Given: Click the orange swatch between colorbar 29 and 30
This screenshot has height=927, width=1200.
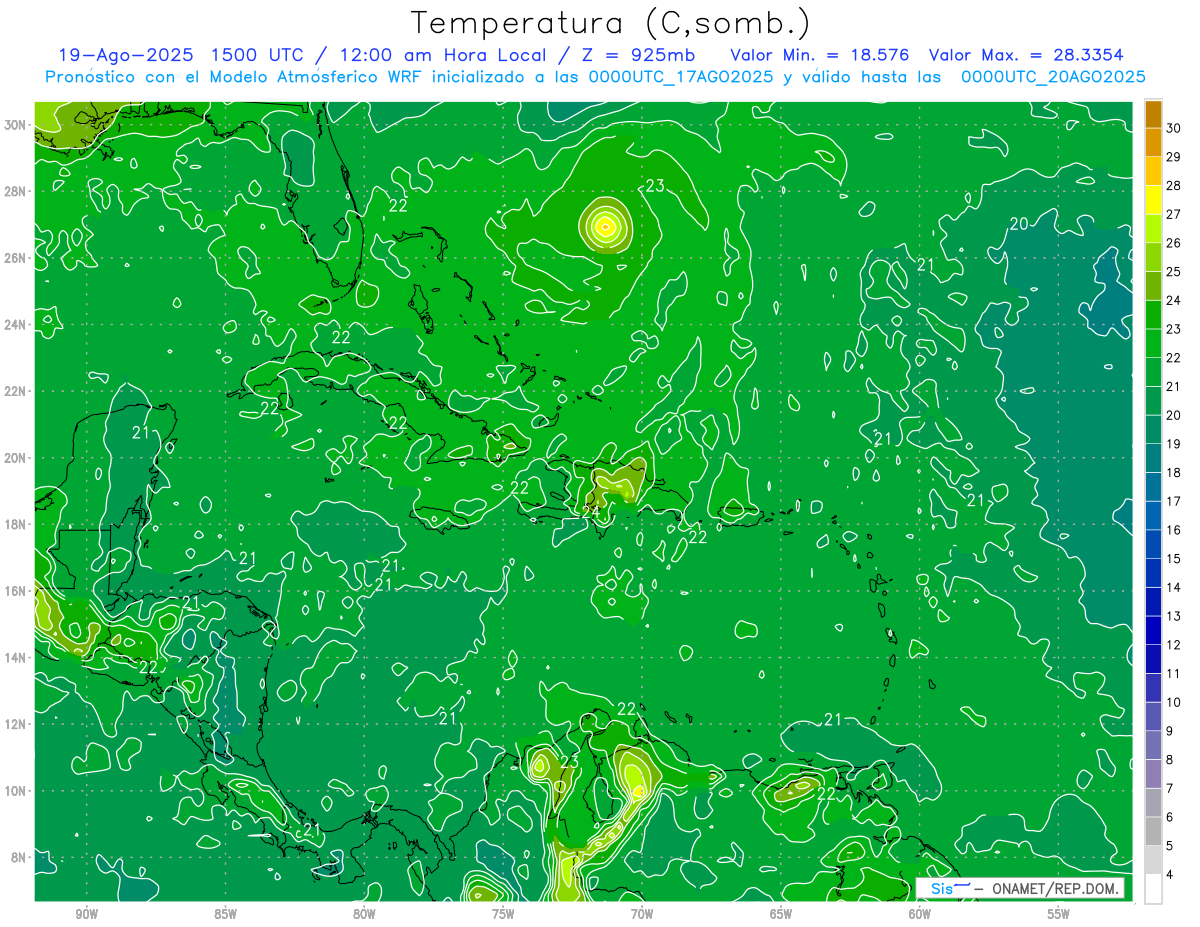Looking at the screenshot, I should pos(1153,142).
